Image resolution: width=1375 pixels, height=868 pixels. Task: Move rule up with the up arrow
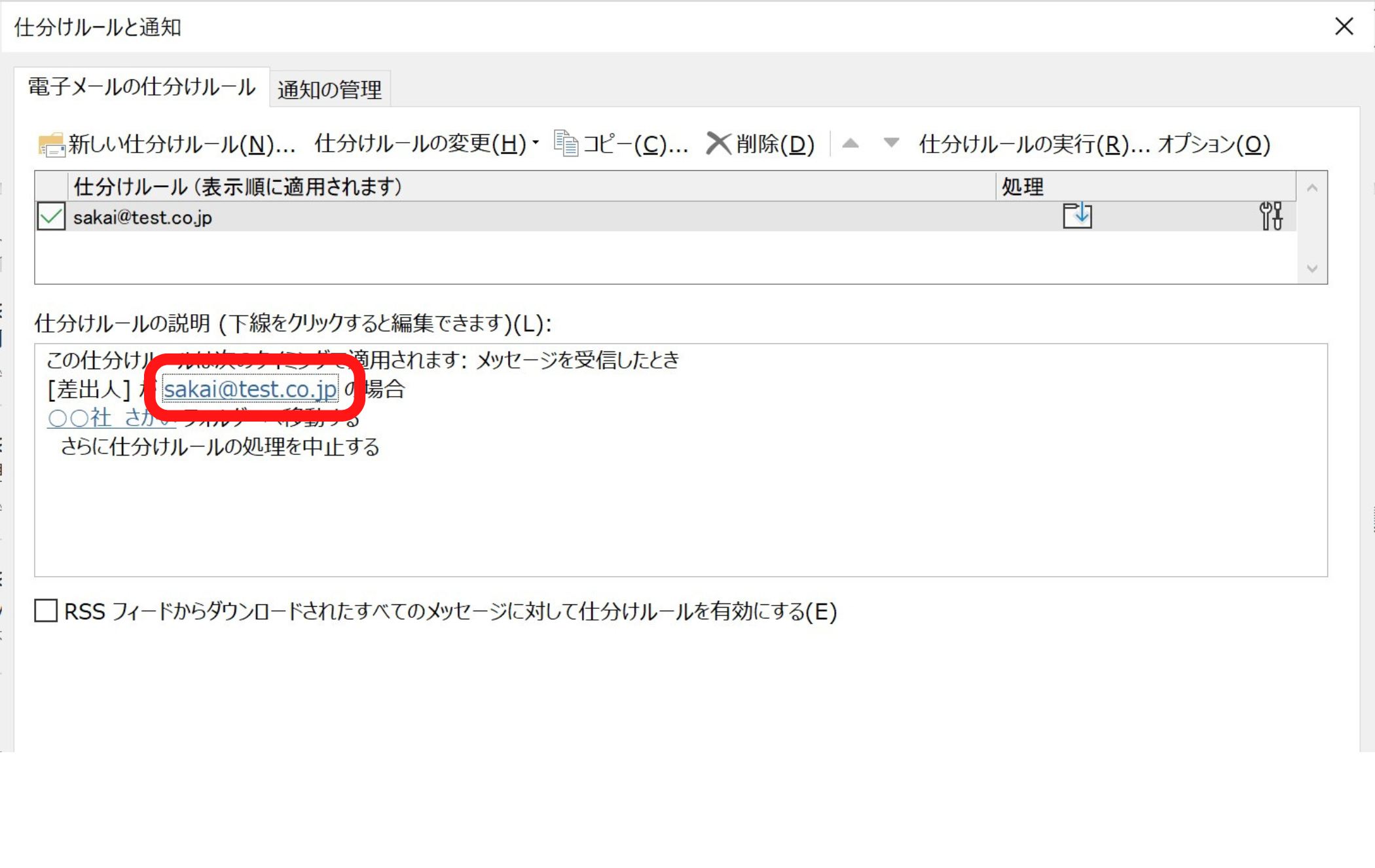[850, 143]
